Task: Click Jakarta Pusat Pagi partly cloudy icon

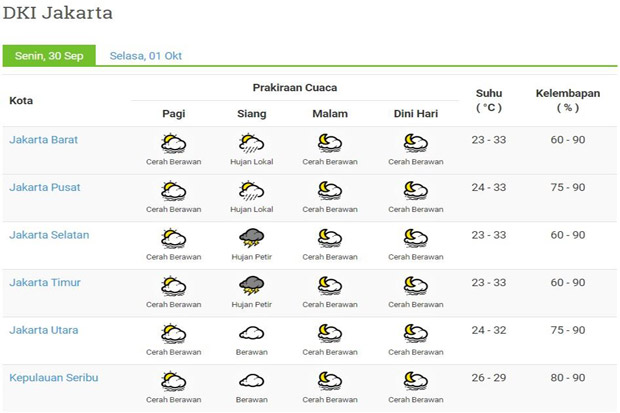Action: [x=173, y=191]
